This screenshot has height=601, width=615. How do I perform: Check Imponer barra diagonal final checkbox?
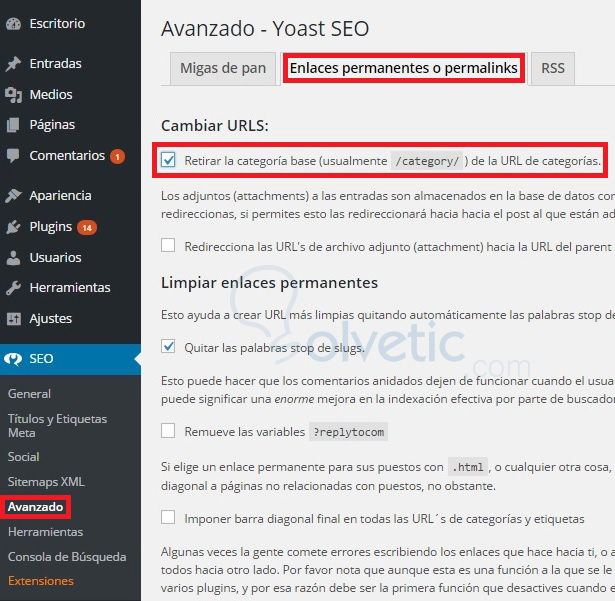click(x=168, y=517)
